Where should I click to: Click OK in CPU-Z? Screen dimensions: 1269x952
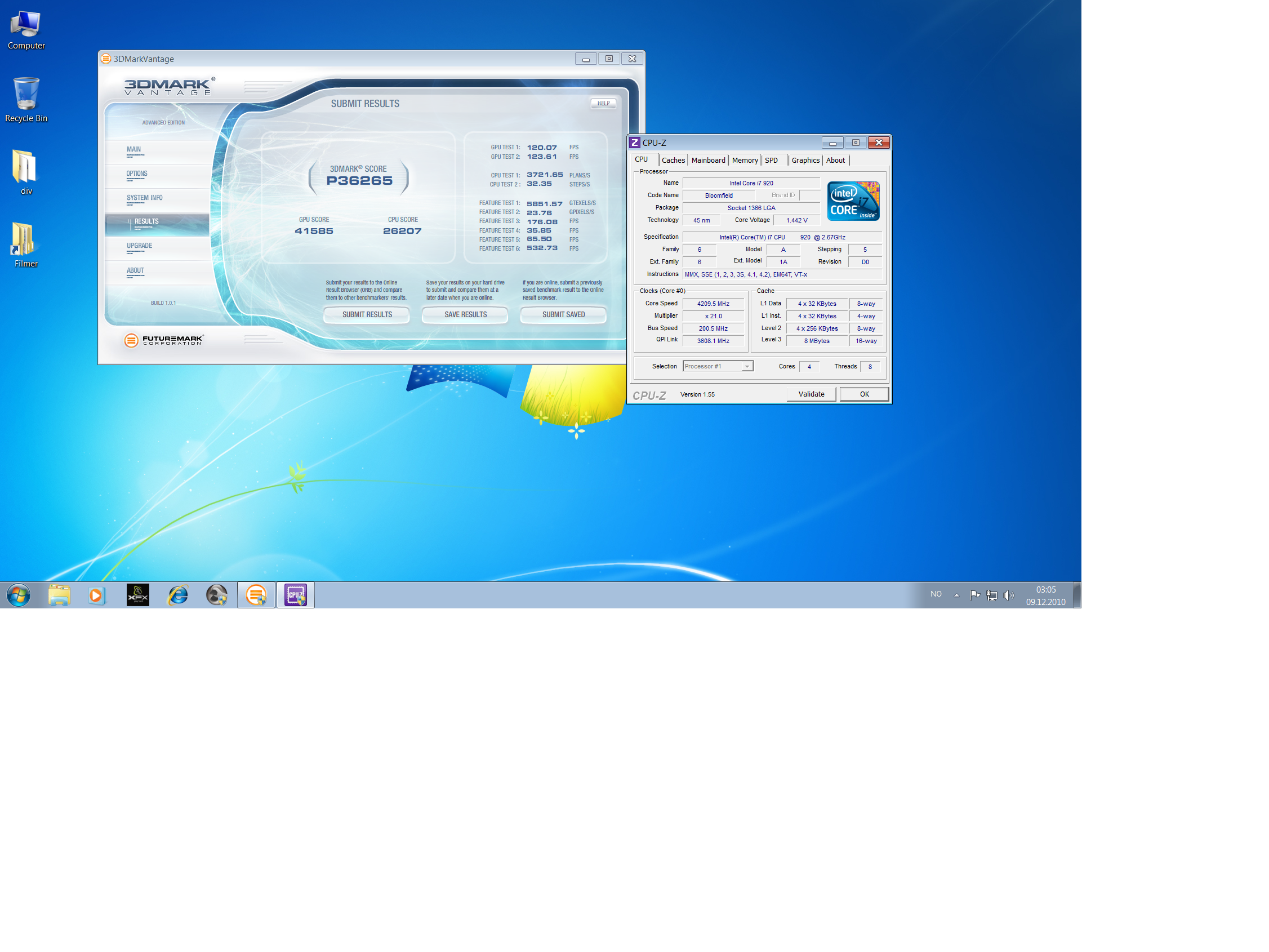tap(864, 394)
